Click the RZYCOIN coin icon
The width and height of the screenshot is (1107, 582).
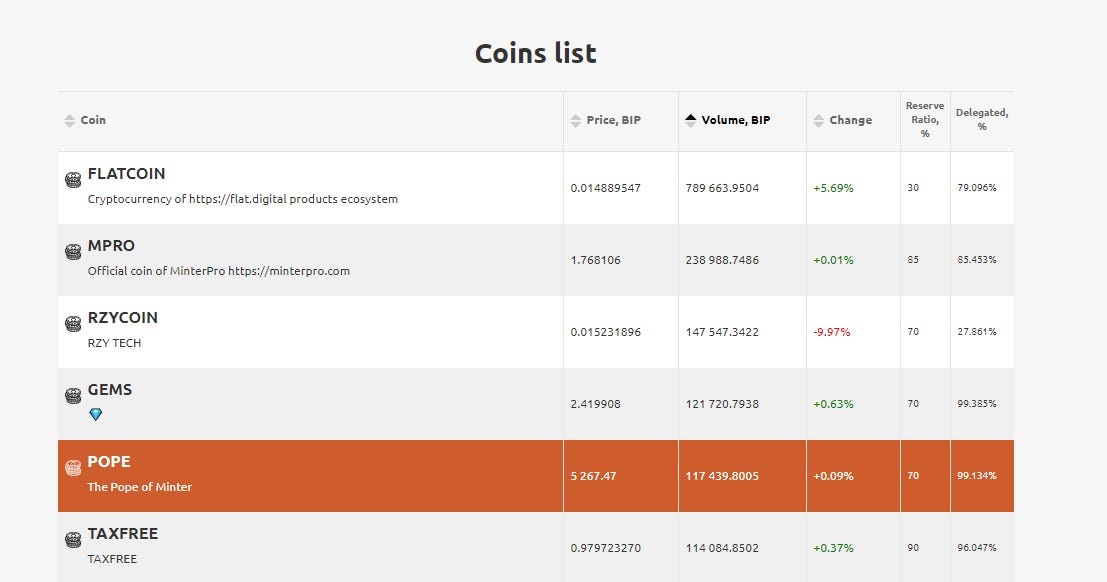pyautogui.click(x=73, y=323)
